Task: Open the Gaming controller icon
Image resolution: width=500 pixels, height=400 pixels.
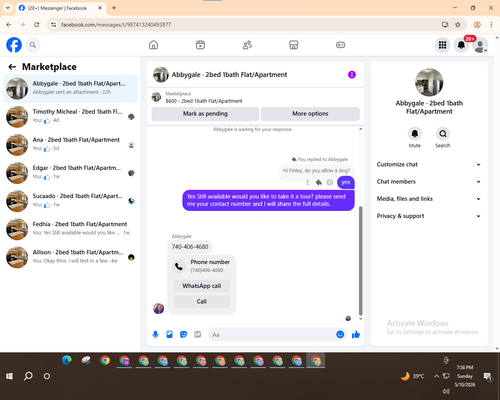Action: click(340, 45)
